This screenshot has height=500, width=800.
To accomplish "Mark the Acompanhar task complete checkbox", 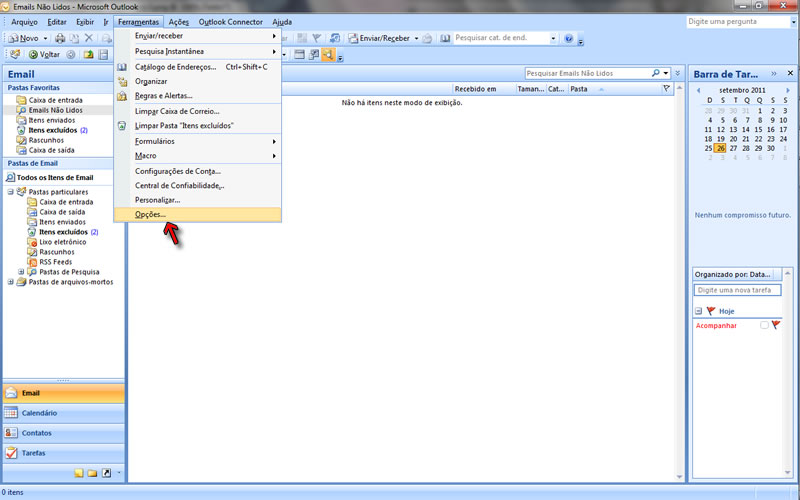I will 764,325.
